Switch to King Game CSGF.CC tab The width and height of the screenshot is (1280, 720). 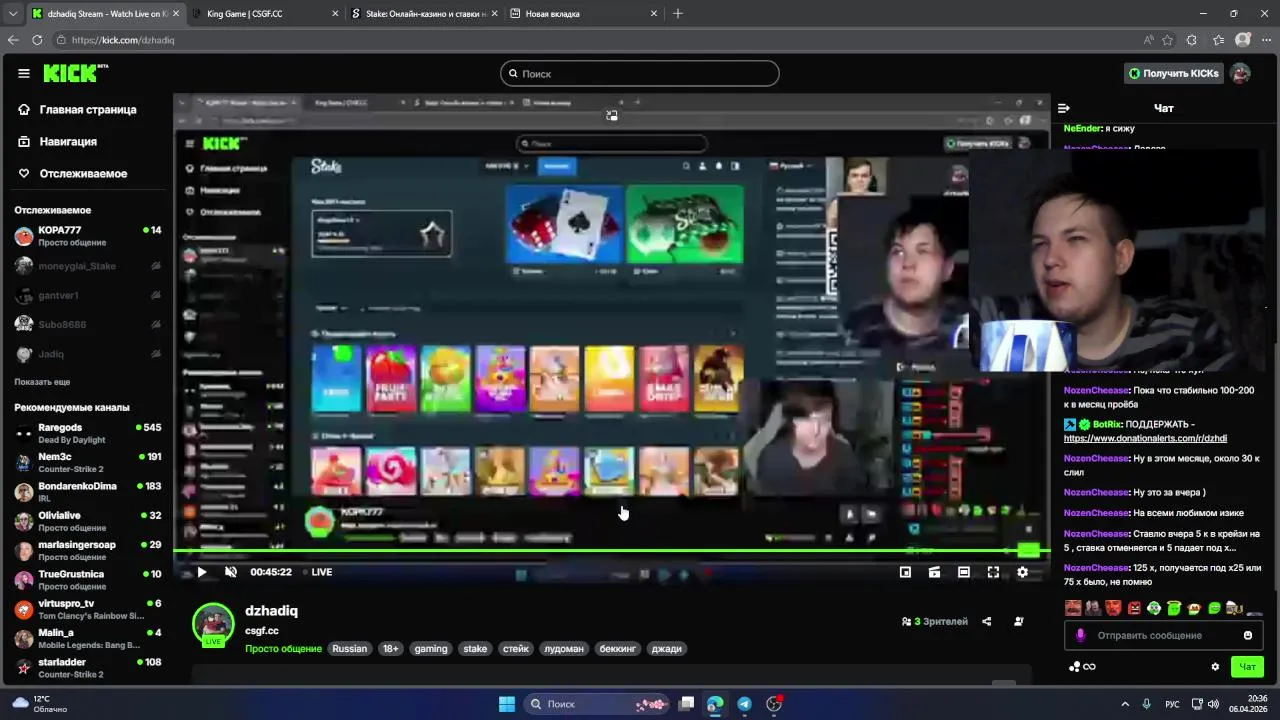265,14
